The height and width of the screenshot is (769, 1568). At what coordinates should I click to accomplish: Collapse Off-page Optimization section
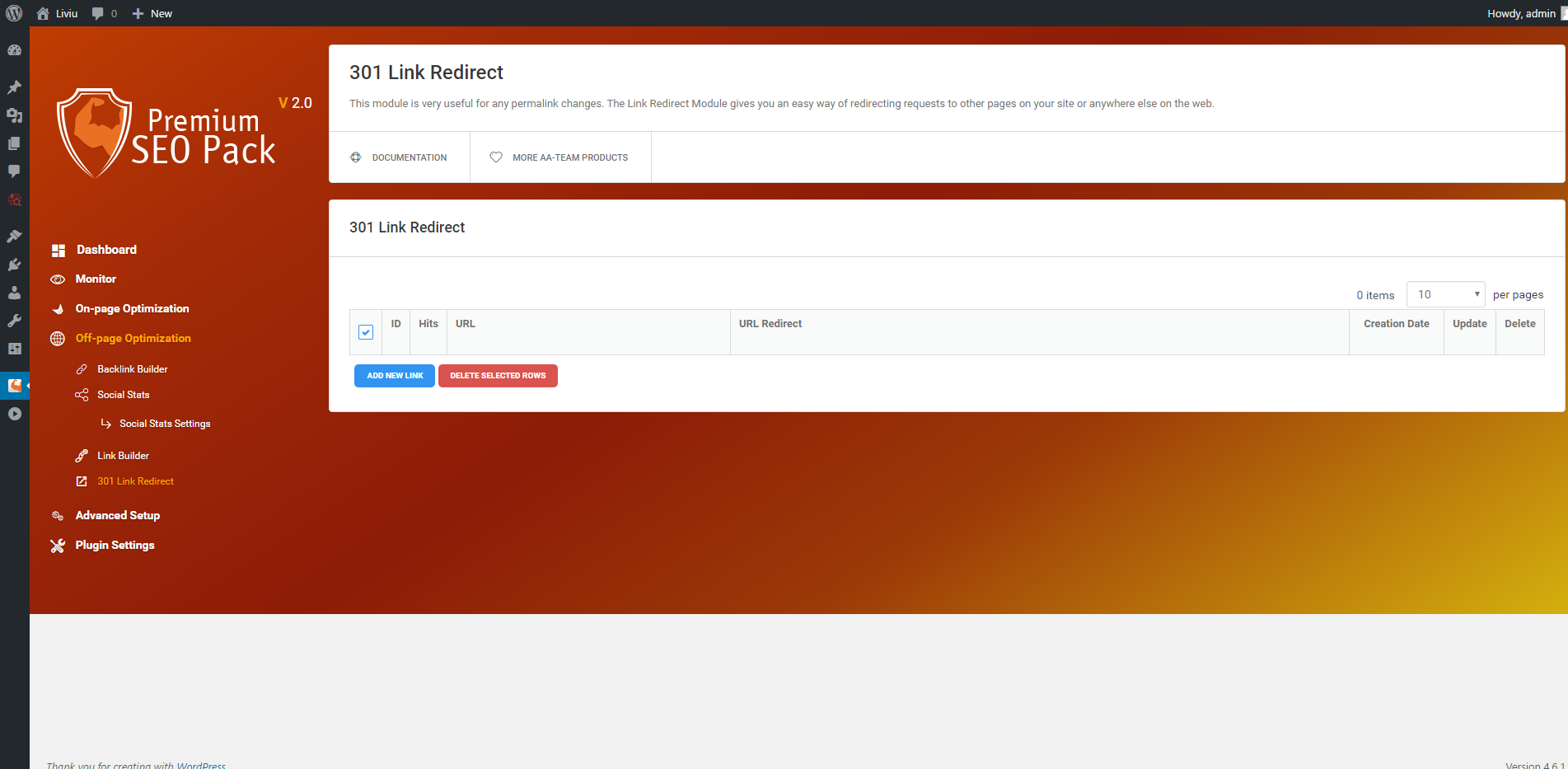(133, 339)
